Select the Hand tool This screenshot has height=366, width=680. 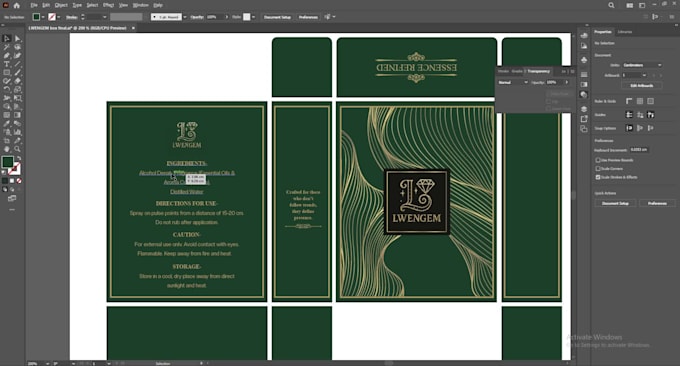7,149
